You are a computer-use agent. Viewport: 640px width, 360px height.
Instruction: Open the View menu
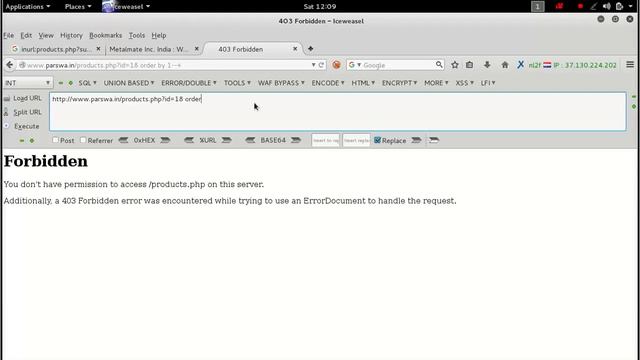[x=46, y=36]
